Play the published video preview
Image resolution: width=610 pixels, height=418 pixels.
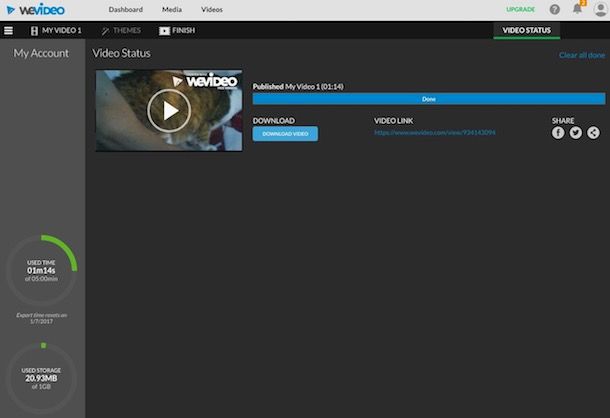coord(169,110)
